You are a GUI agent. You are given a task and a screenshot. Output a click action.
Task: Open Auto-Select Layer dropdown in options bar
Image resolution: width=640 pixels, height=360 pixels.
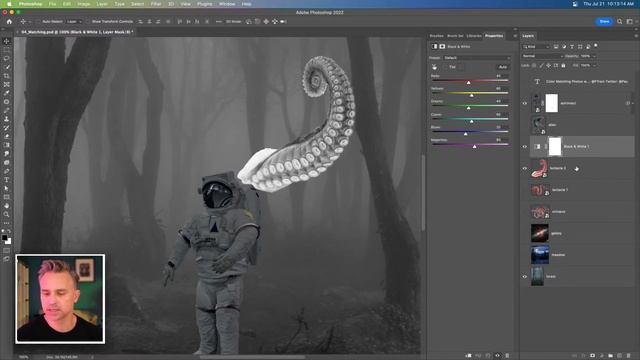pyautogui.click(x=74, y=21)
